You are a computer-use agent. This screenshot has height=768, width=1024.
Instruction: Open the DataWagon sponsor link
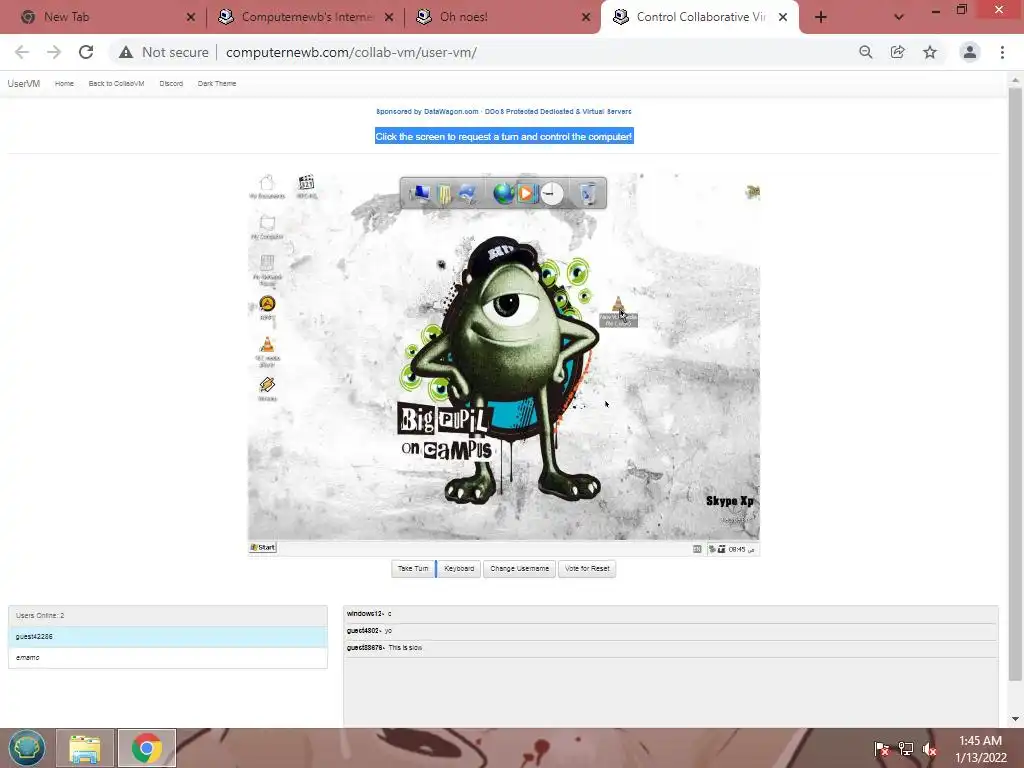504,112
